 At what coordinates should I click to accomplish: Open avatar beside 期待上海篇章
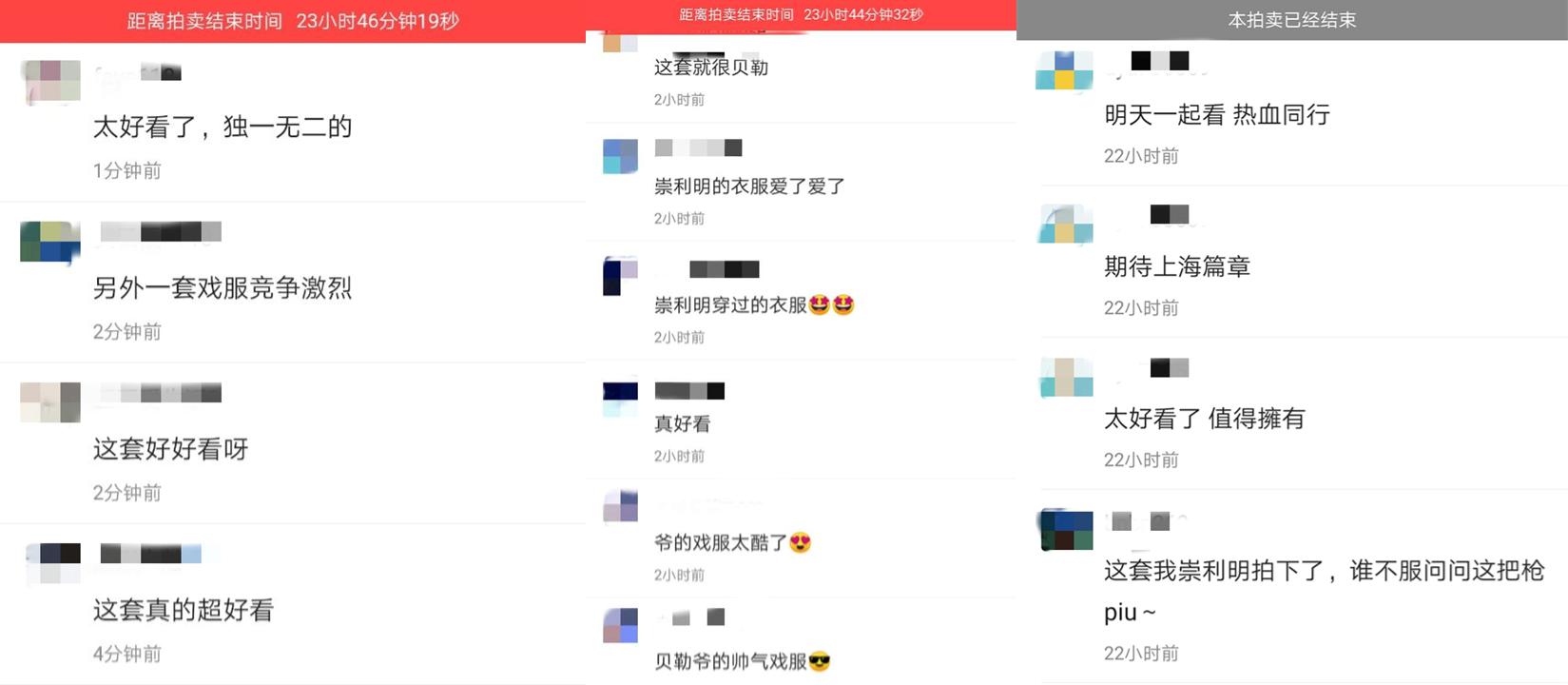tap(1066, 224)
